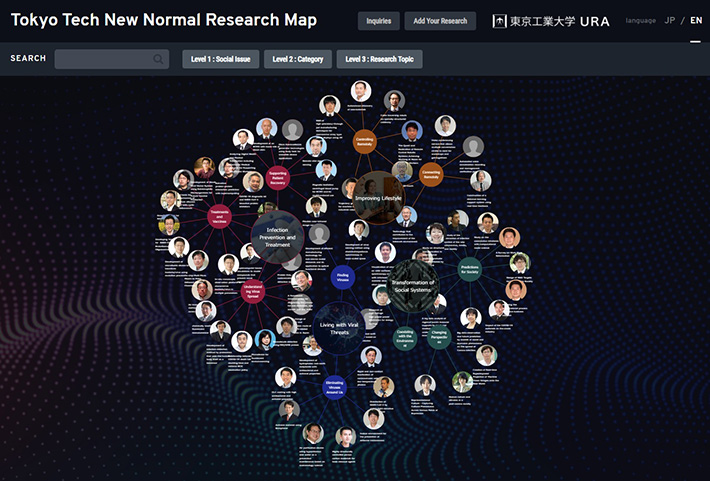Click the Add Your Research button

pos(440,21)
